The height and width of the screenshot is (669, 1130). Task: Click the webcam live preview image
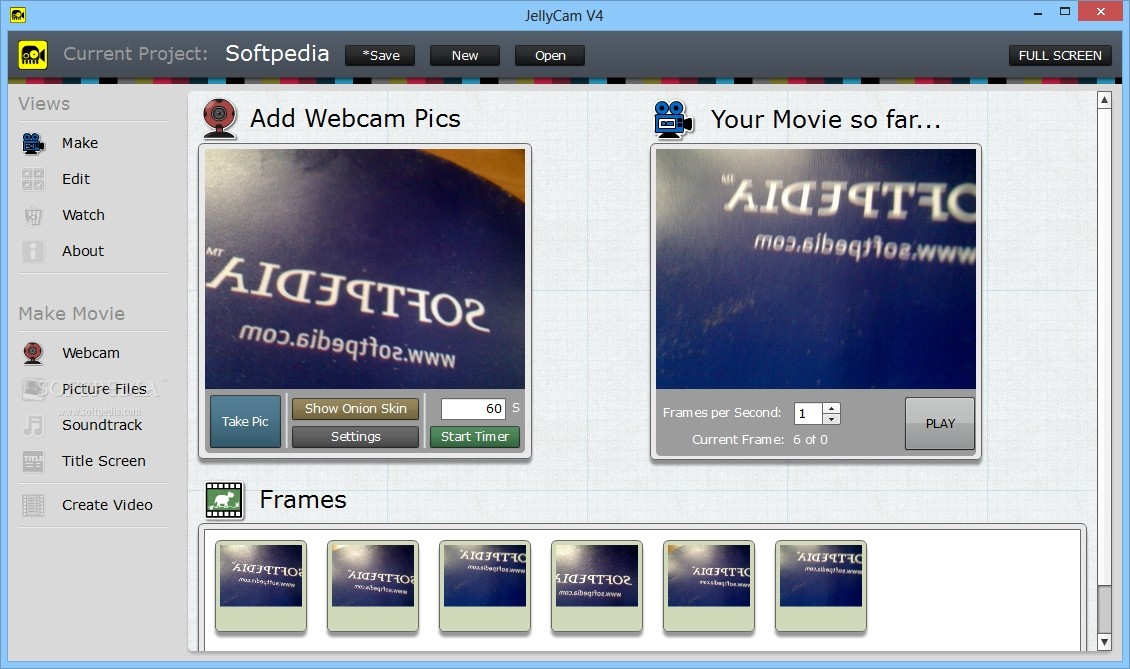click(x=365, y=269)
